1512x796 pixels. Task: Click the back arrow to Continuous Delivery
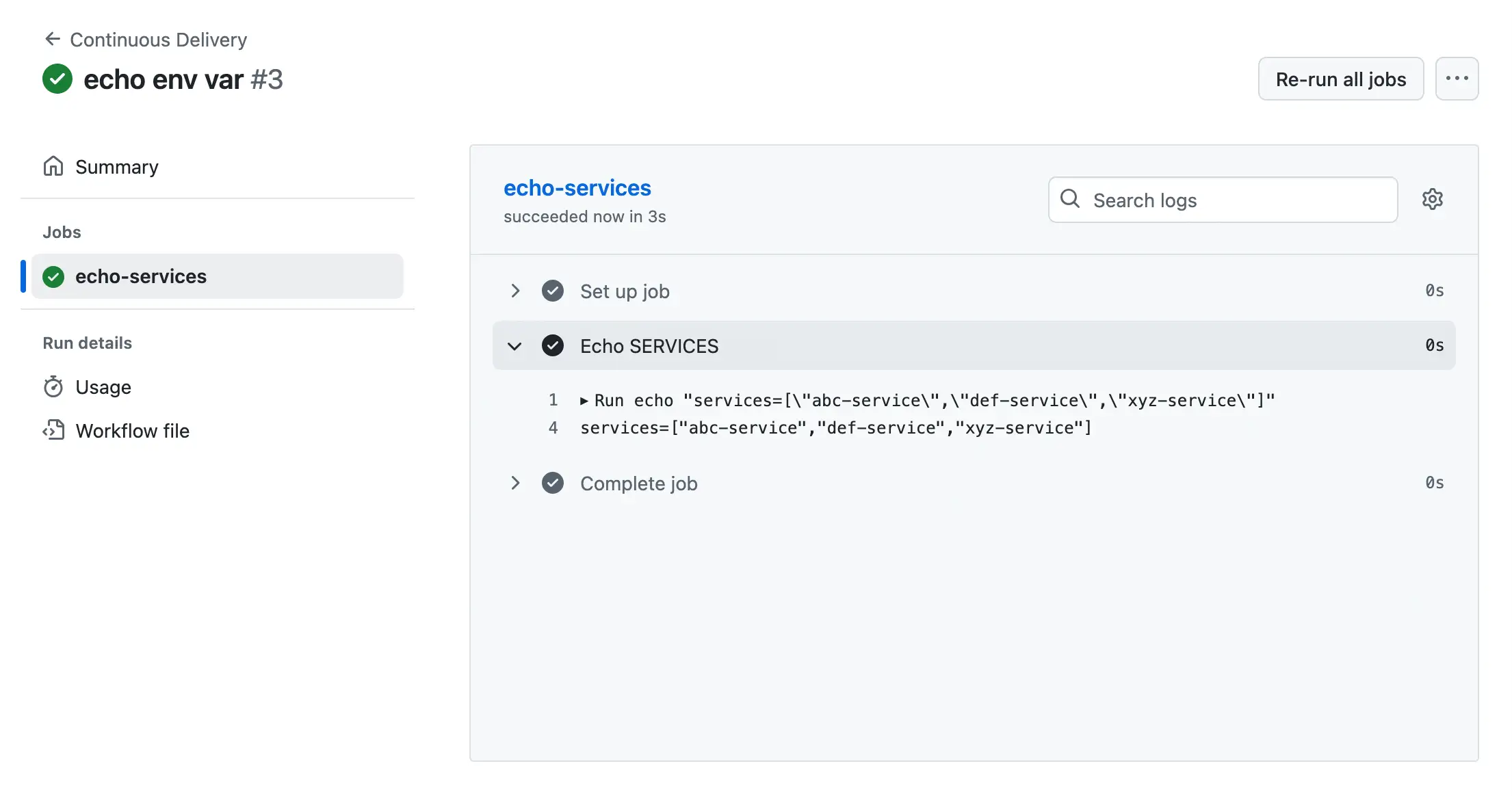[53, 38]
